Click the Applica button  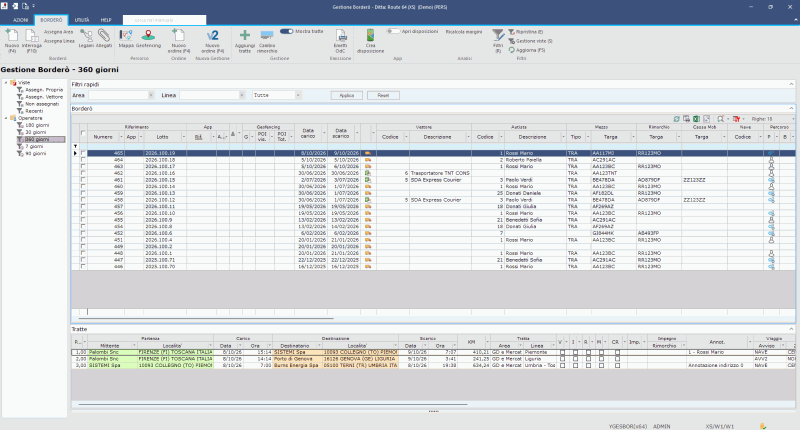point(346,95)
